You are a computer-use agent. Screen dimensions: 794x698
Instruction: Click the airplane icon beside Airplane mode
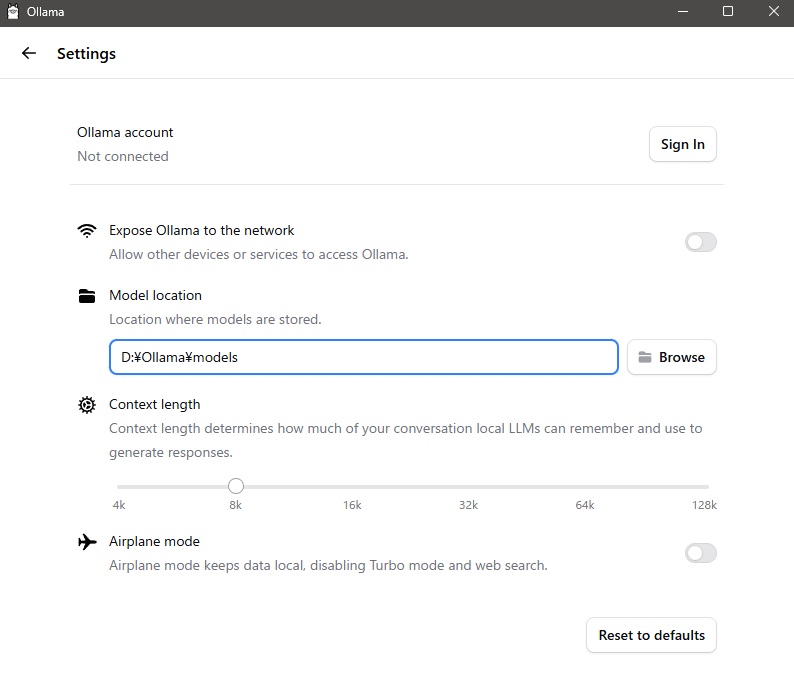87,542
